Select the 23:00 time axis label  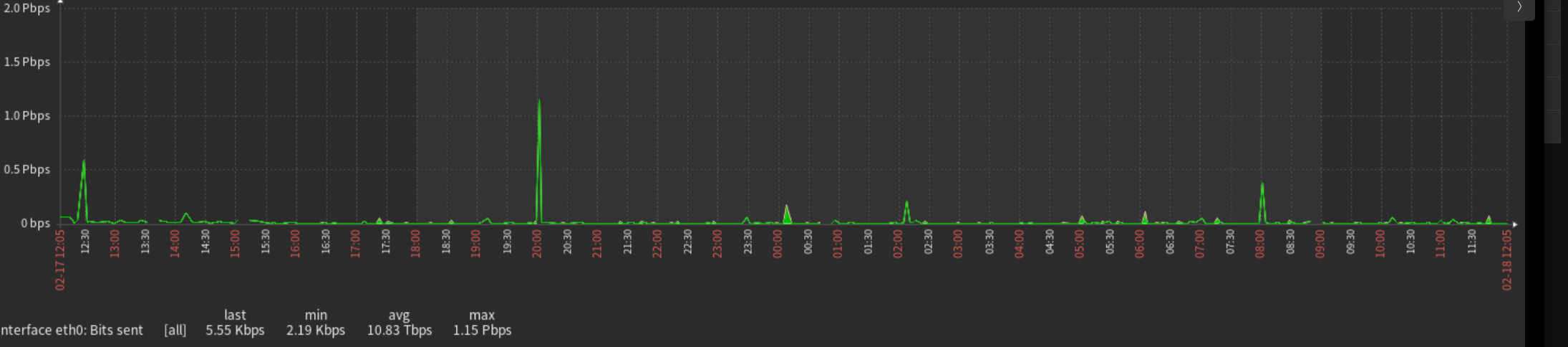click(717, 244)
